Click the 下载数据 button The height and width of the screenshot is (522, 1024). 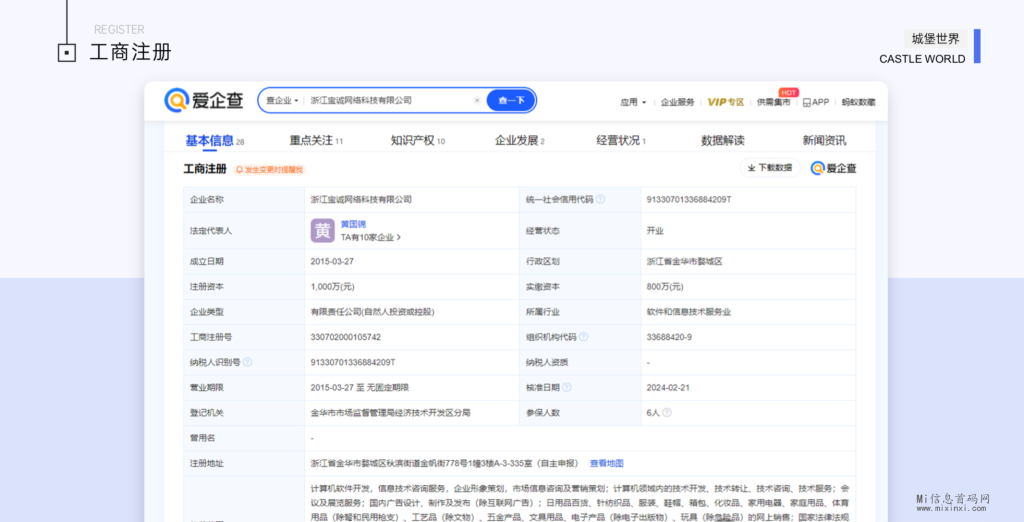pos(769,168)
